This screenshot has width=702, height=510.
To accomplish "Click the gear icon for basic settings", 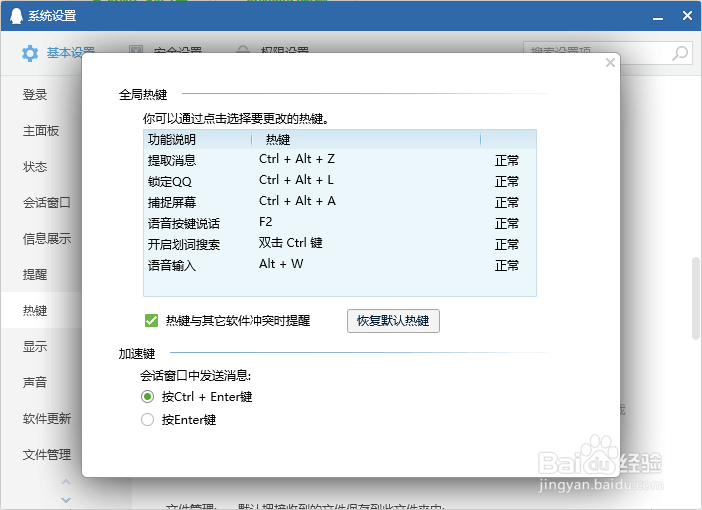I will point(30,53).
